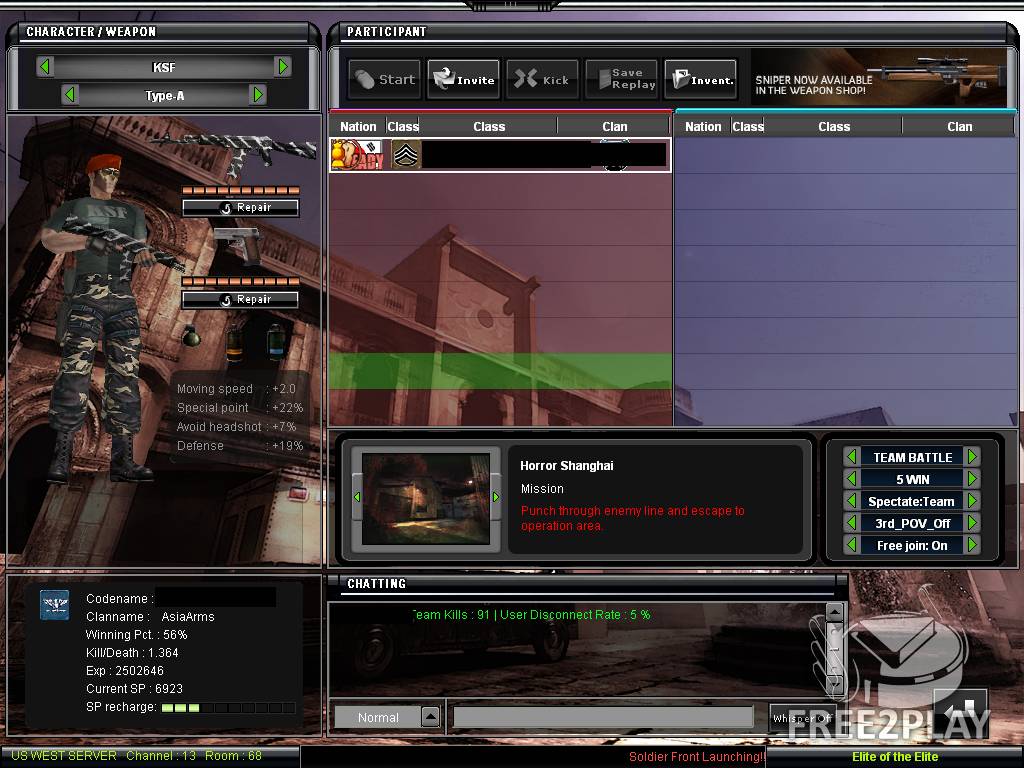
Task: Click the player's Ready nation flag icon
Action: click(357, 155)
